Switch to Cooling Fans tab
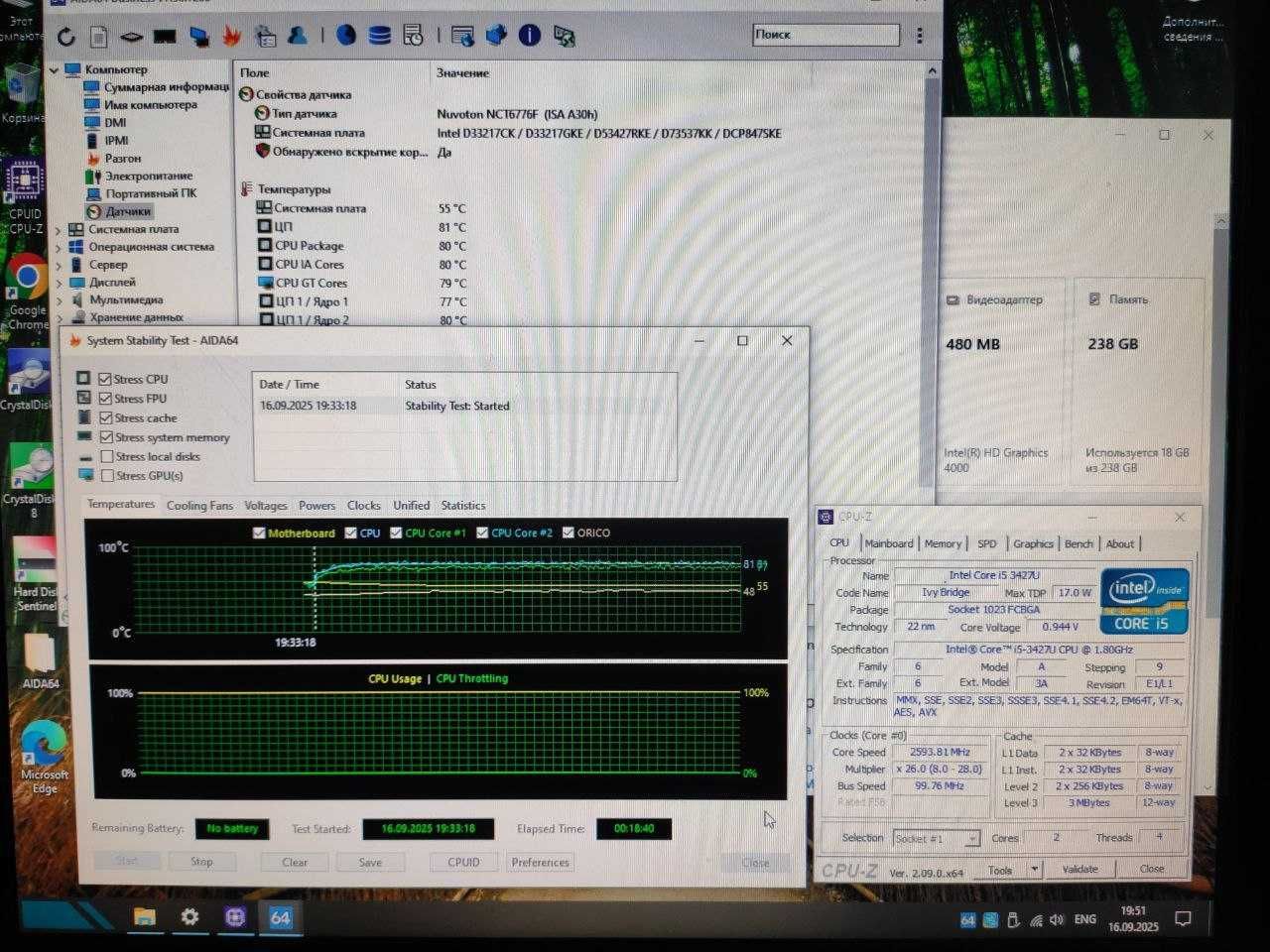Image resolution: width=1270 pixels, height=952 pixels. point(199,506)
